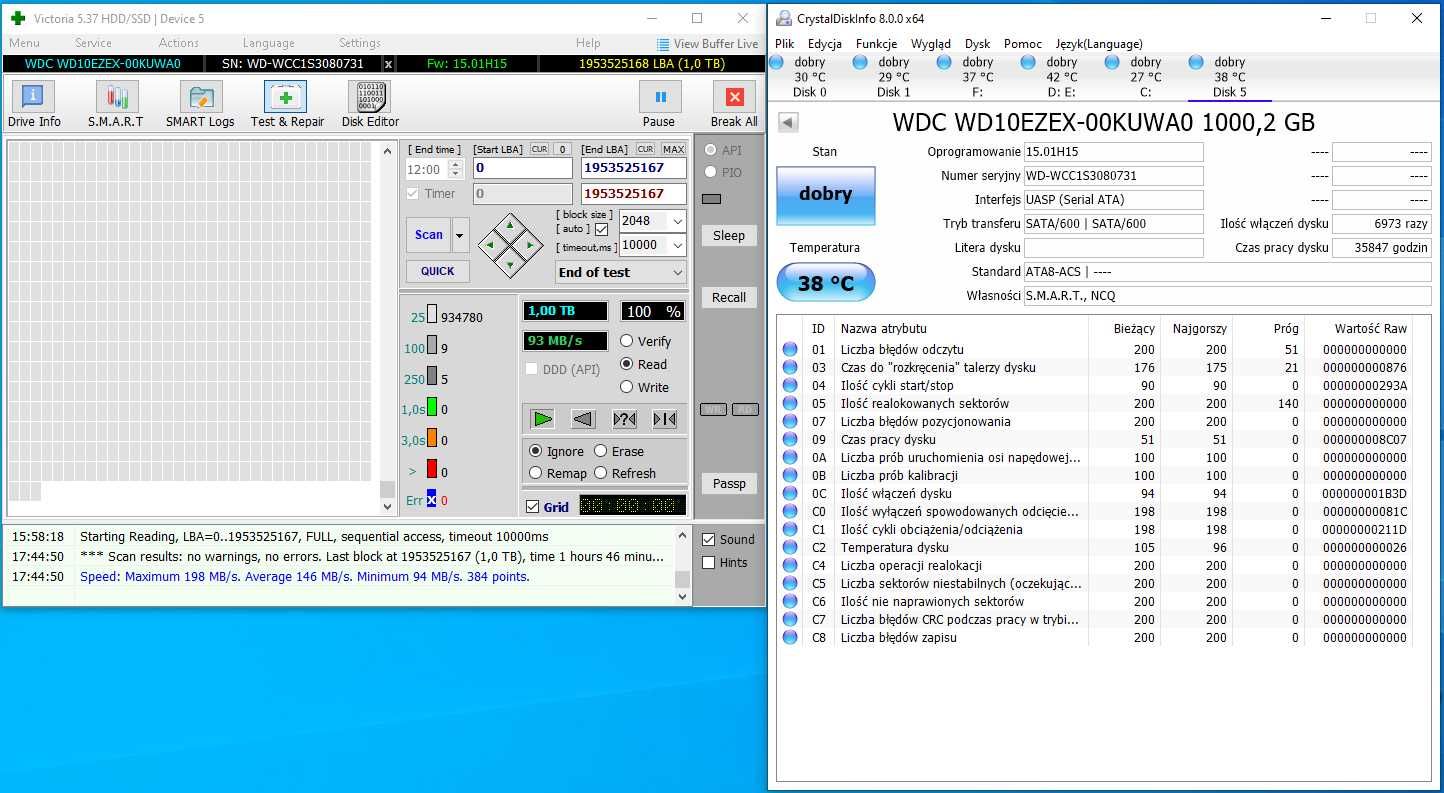1444x793 pixels.
Task: Click the x next to serial number
Action: tap(388, 64)
